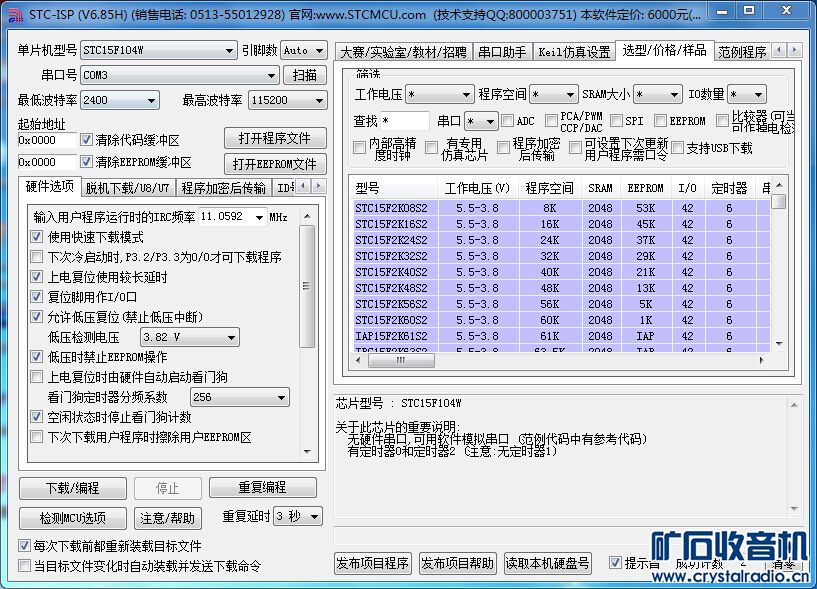Click 注意/帮助 button

168,518
